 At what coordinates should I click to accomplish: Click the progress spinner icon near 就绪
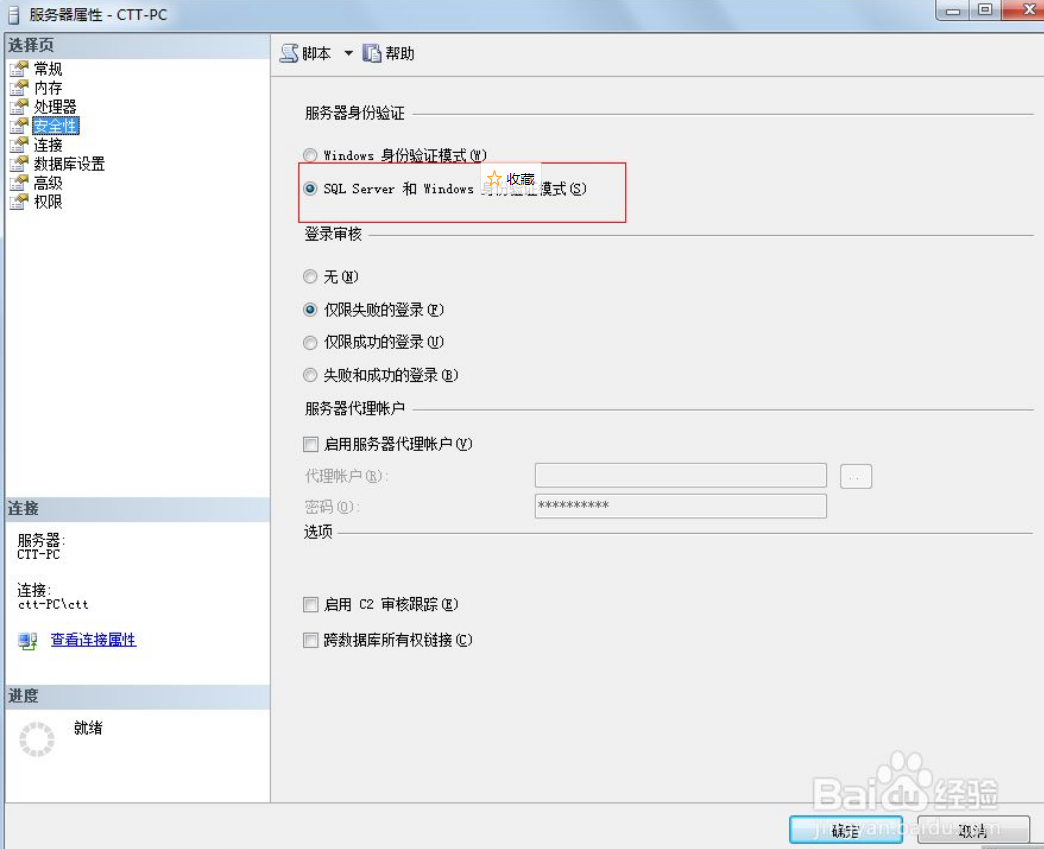pos(37,739)
